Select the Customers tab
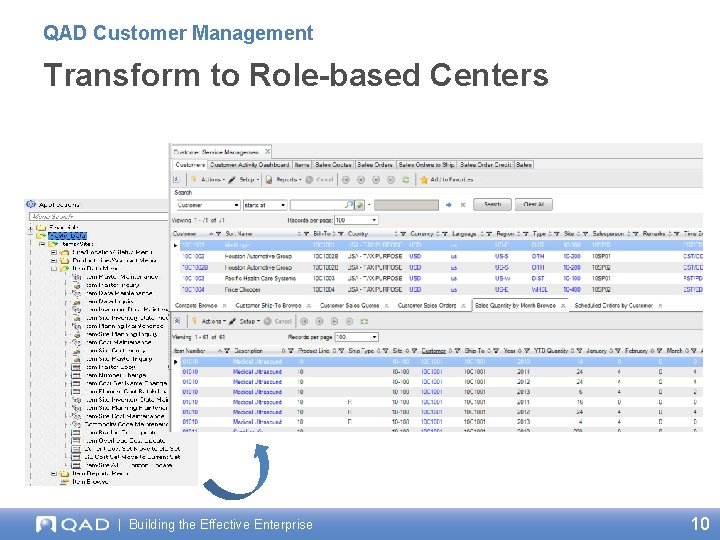The image size is (720, 540). click(x=190, y=164)
